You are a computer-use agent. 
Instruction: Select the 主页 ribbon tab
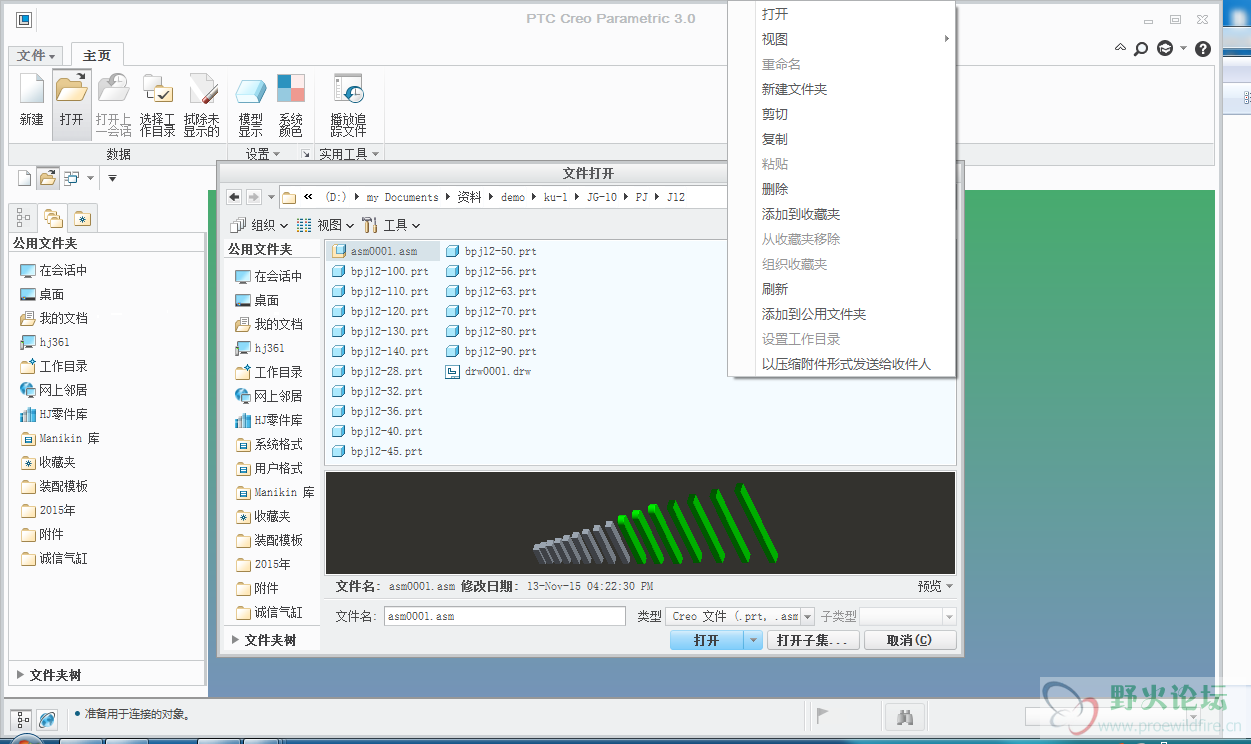click(97, 56)
